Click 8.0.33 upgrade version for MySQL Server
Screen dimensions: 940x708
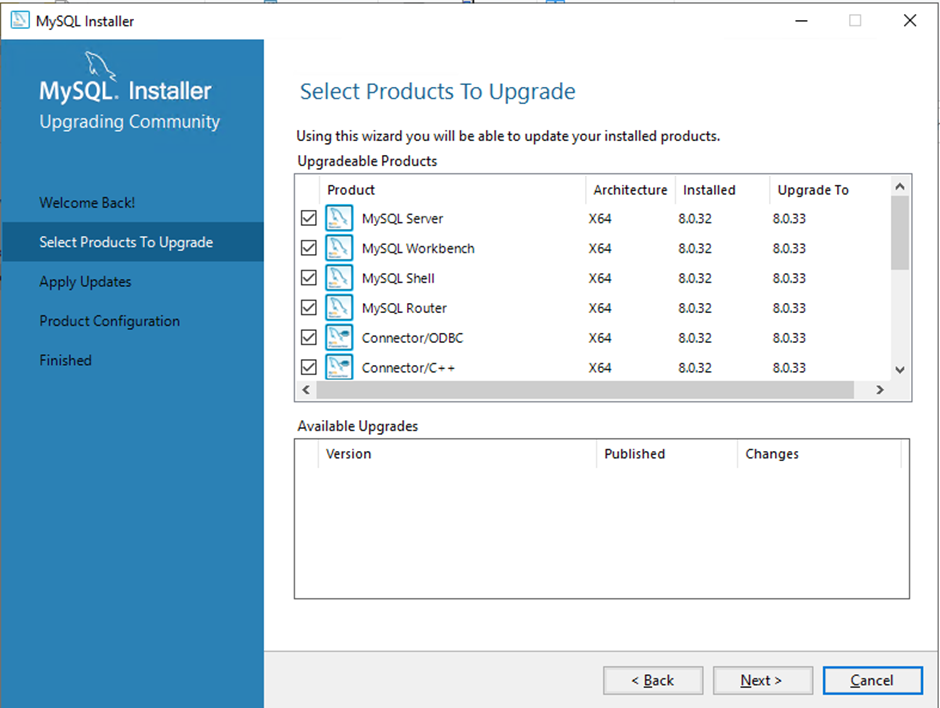(789, 219)
